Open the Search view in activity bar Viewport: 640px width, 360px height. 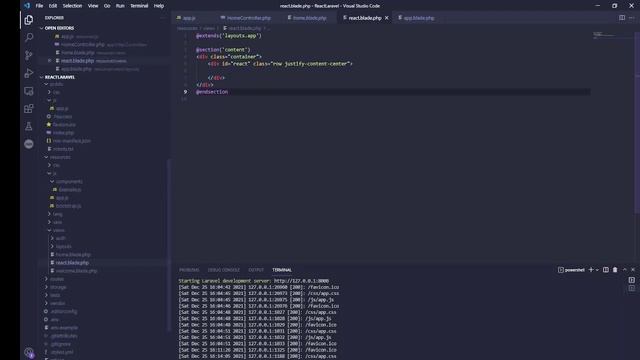29,38
